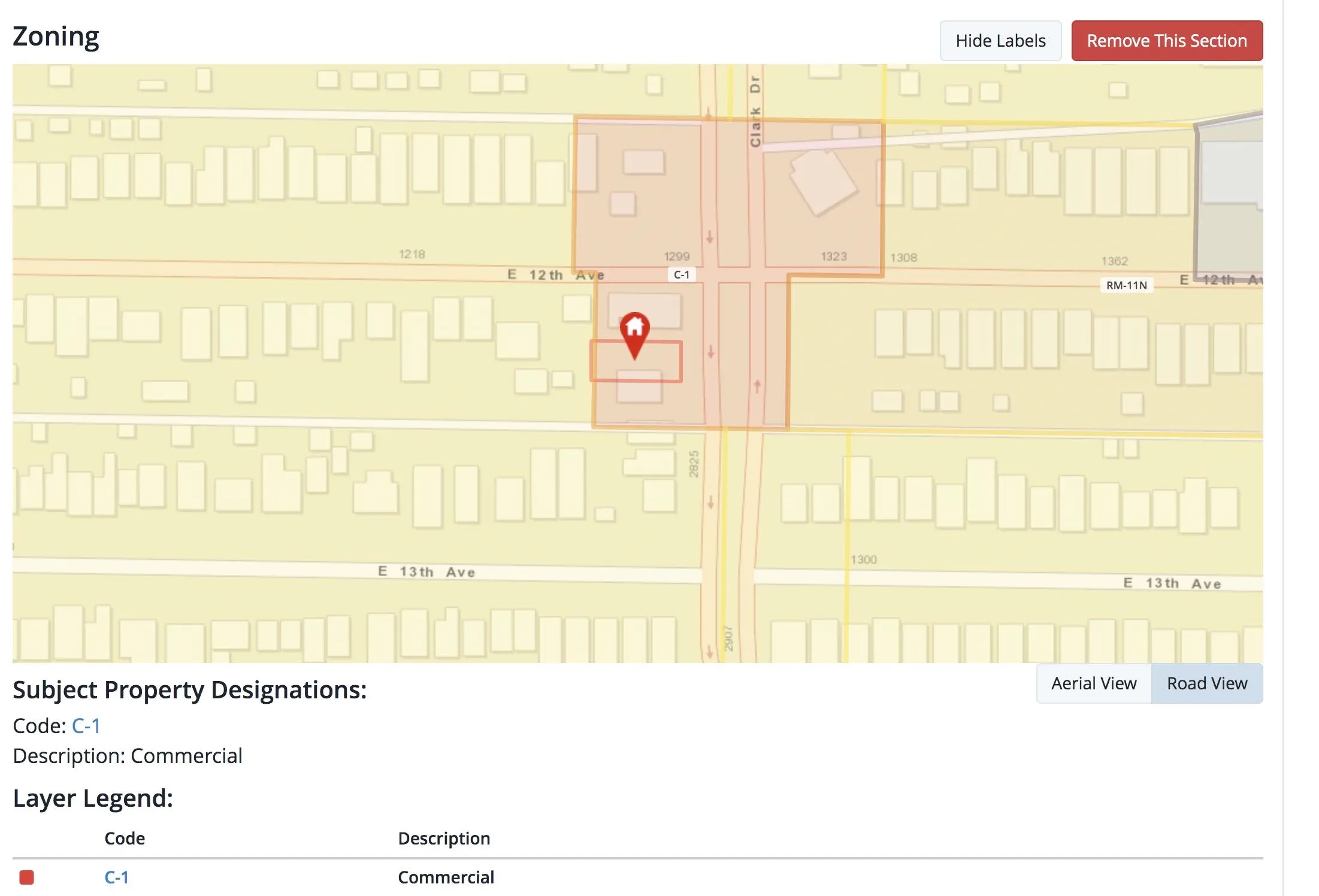
Task: Click the RM-11N zone label on map
Action: 1126,286
